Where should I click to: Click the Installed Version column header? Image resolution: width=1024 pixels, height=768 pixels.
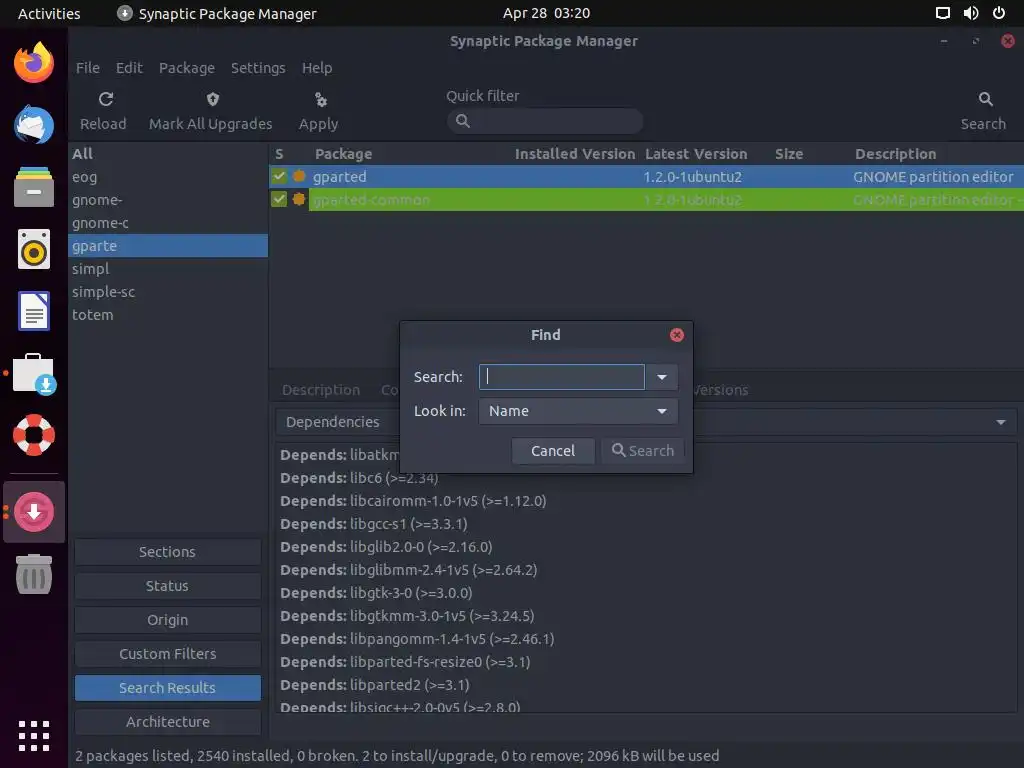coord(575,154)
